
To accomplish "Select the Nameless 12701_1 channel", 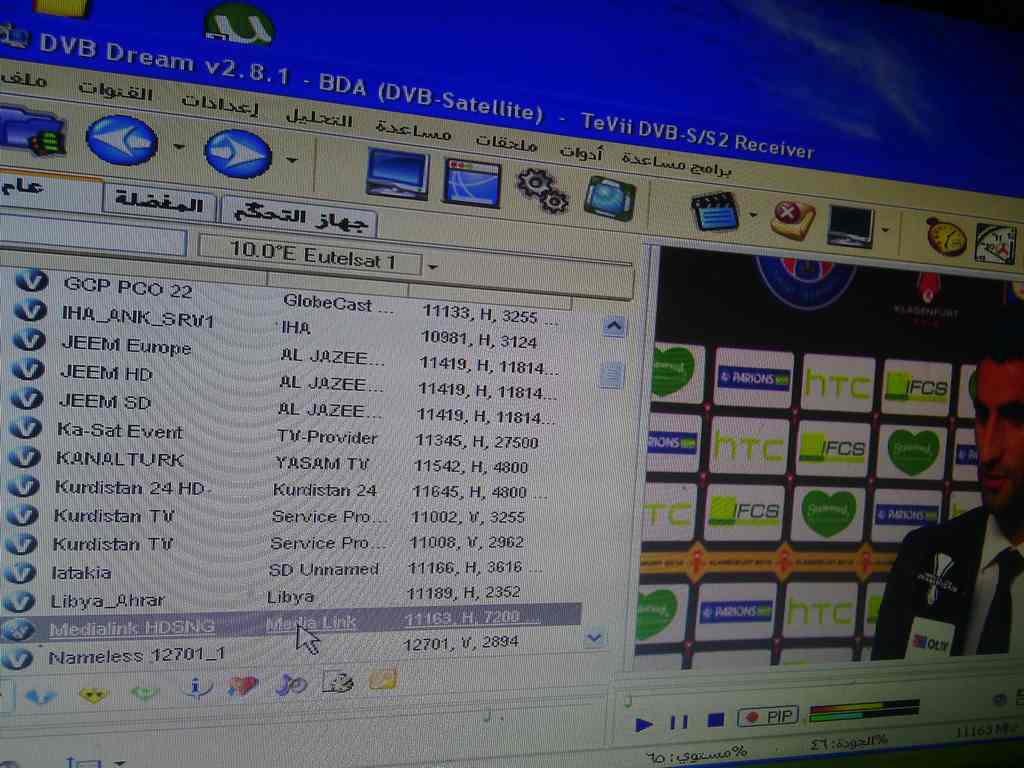I will (137, 656).
